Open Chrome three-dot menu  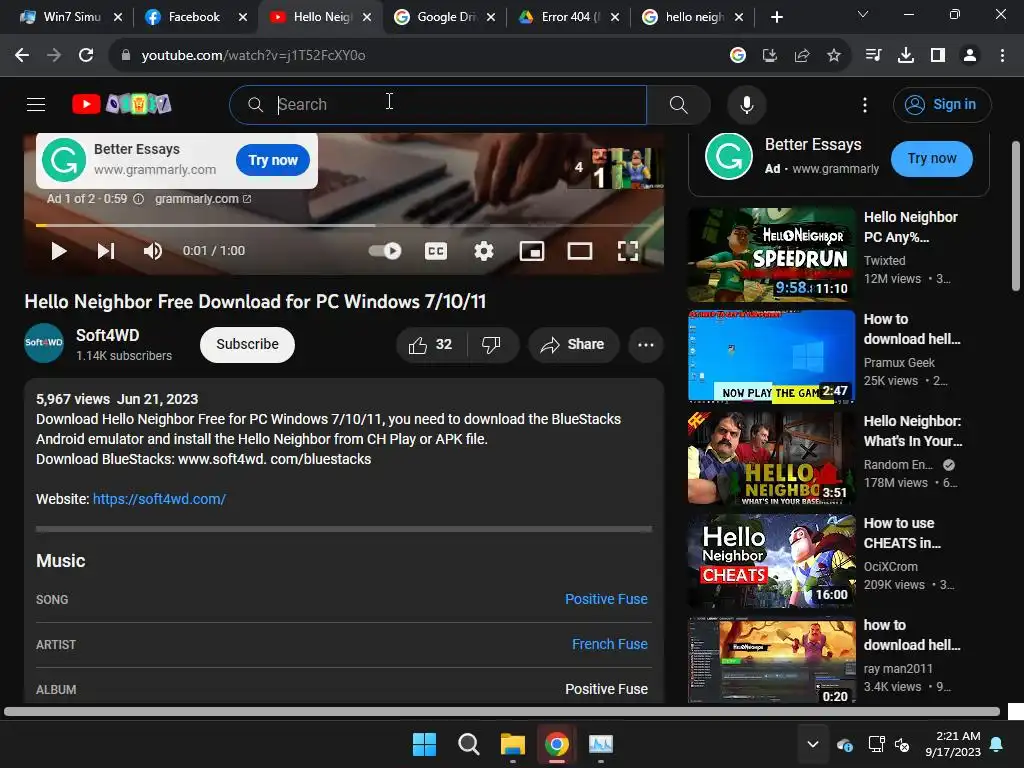(1002, 56)
